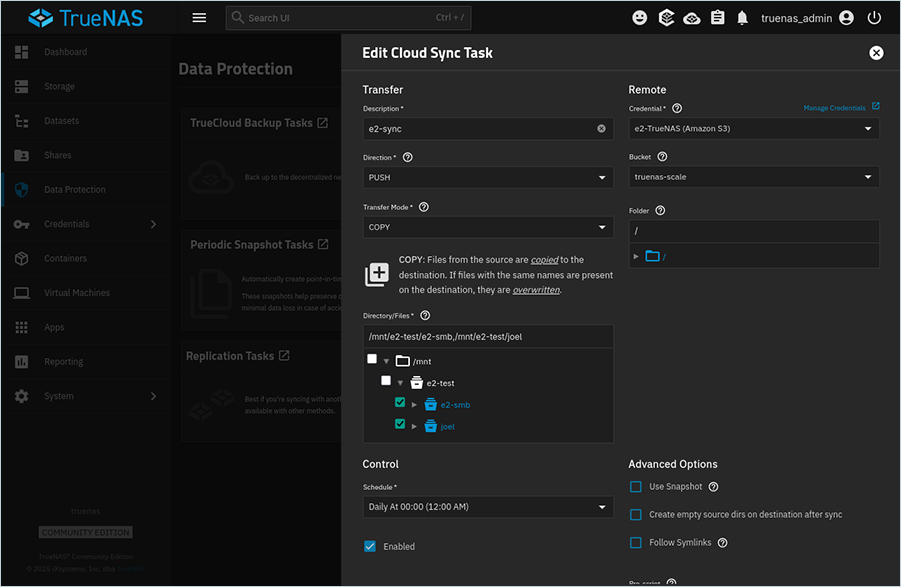Screen dimensions: 901x587
Task: Expand the joel dataset tree node
Action: pyautogui.click(x=415, y=426)
